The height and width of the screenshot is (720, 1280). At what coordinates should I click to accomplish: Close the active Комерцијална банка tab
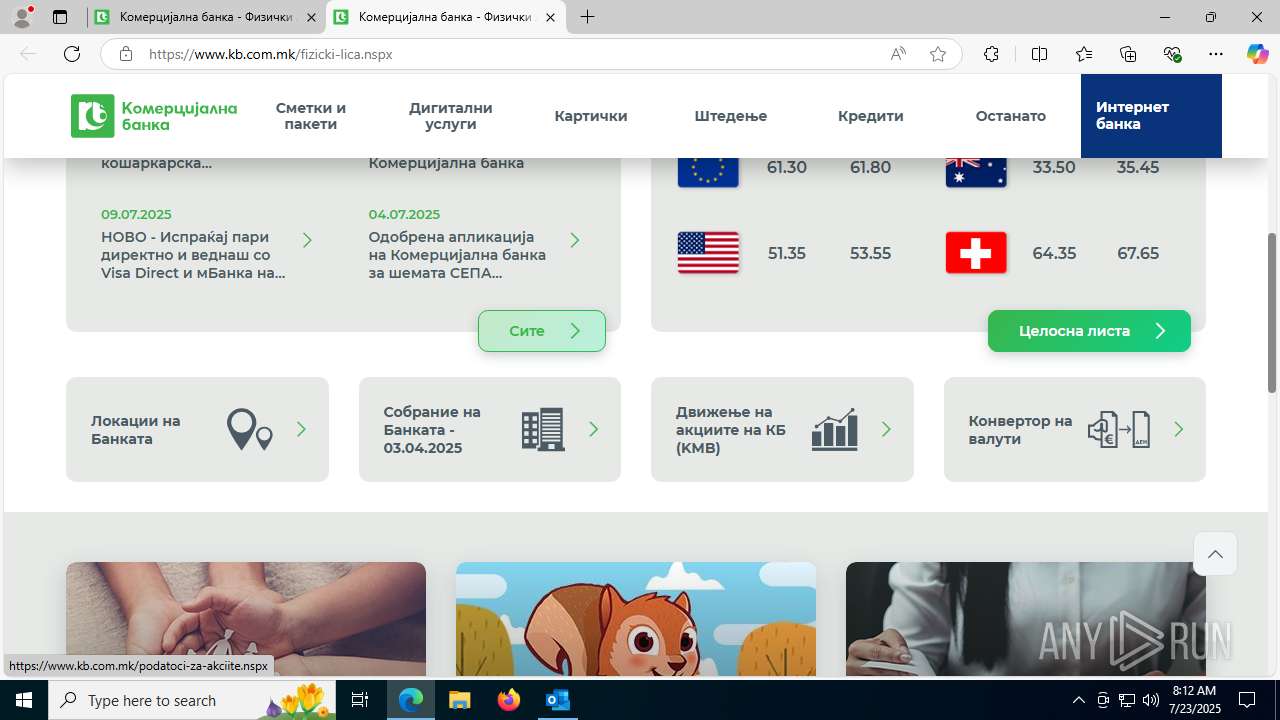(550, 17)
